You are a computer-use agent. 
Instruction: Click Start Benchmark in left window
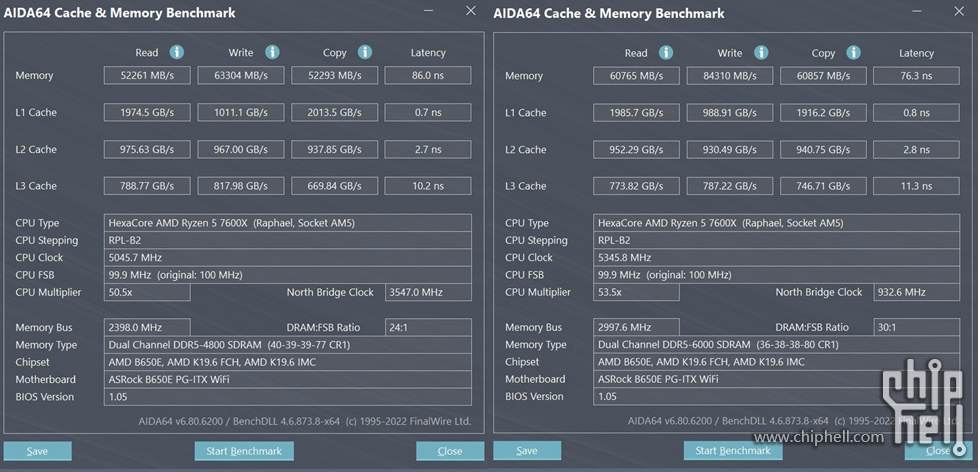[x=244, y=451]
